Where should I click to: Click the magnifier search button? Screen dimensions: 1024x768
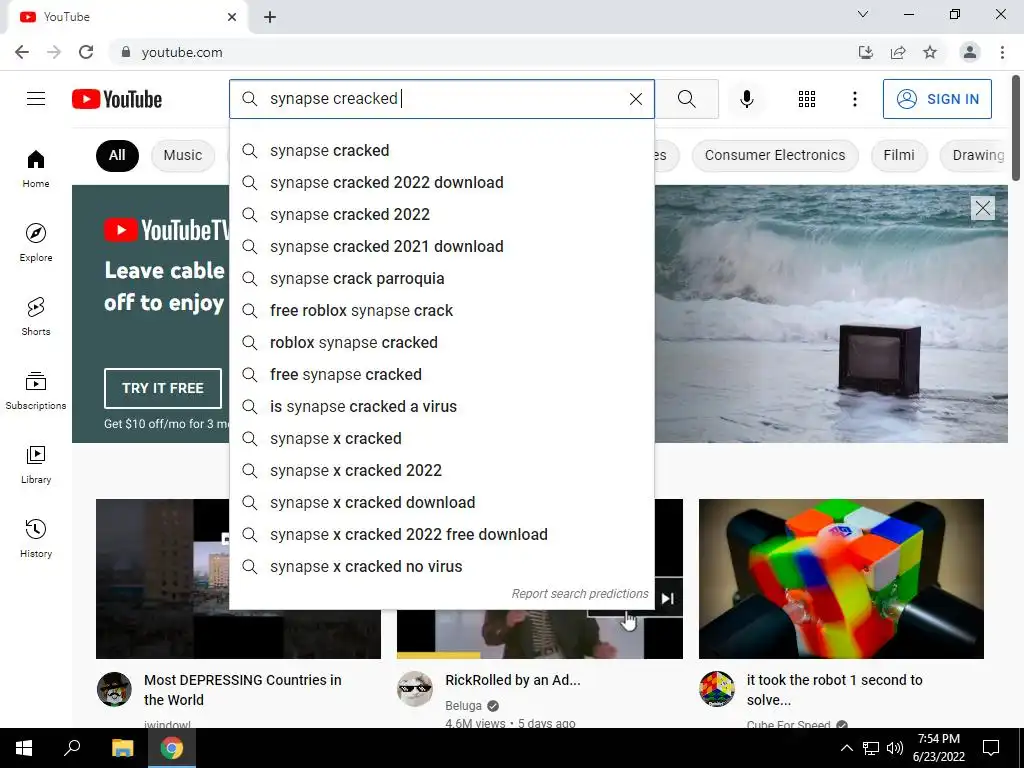pyautogui.click(x=686, y=99)
